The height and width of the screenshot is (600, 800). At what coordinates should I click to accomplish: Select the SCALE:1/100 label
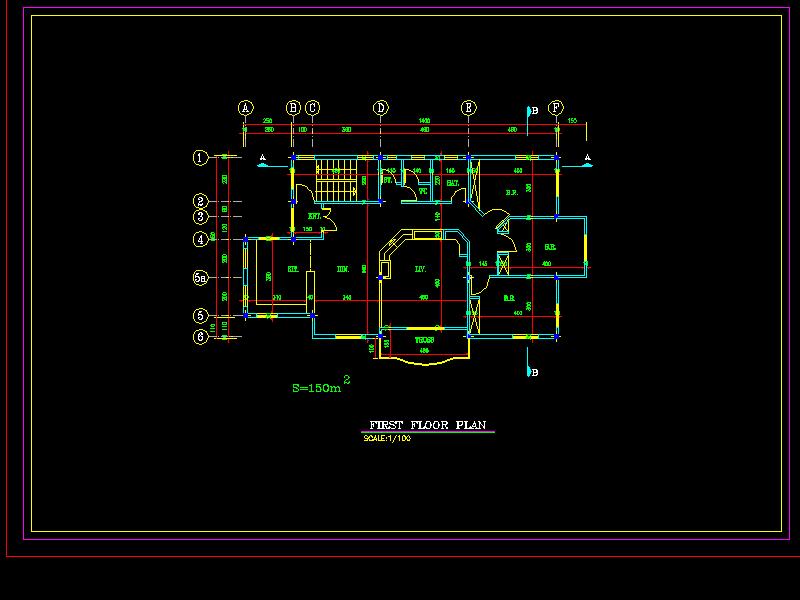(x=388, y=438)
